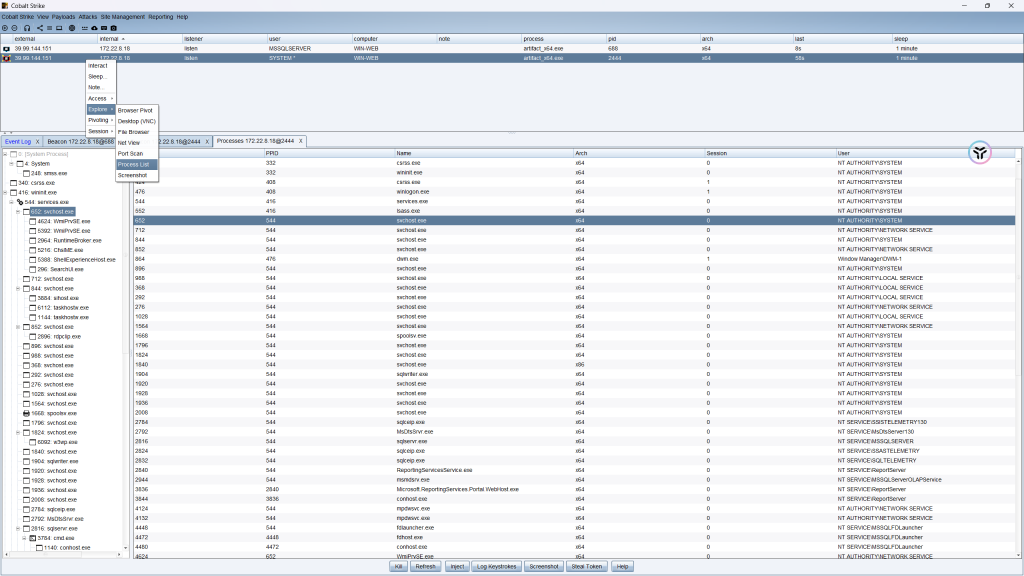The height and width of the screenshot is (576, 1024).
Task: Select Desktop (VNC) in the submenu
Action: tap(136, 121)
